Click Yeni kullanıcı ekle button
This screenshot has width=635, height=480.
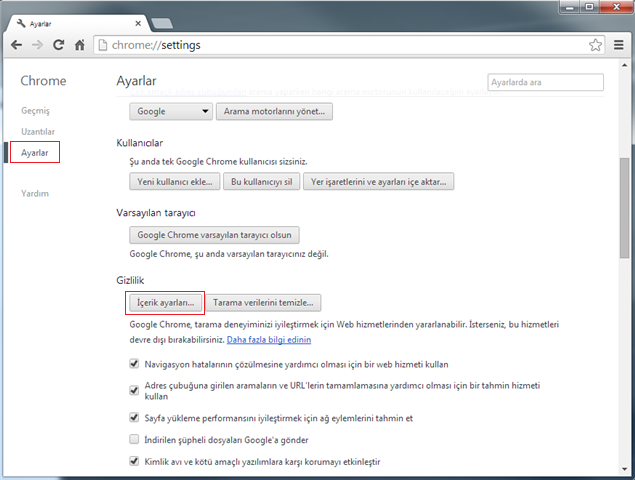point(175,181)
